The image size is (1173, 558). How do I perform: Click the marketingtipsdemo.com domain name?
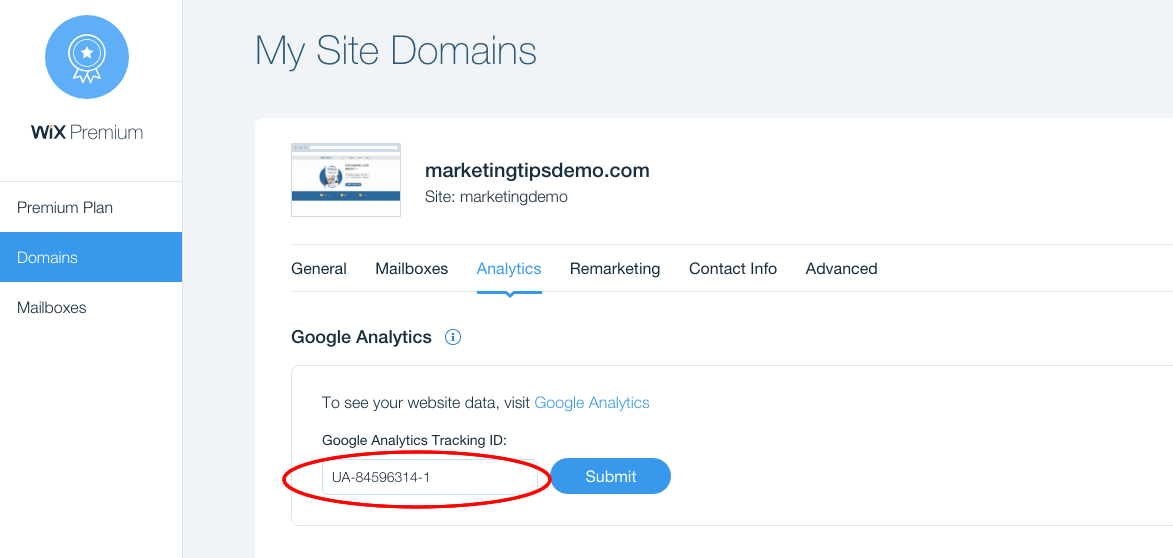[537, 171]
